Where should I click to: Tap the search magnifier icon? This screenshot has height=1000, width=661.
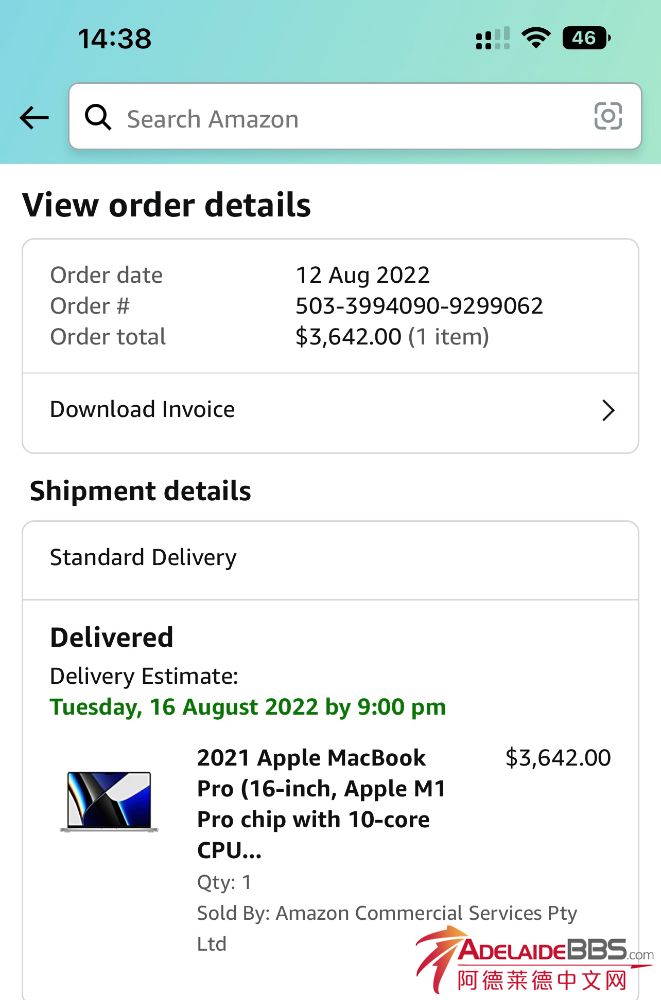[x=98, y=118]
